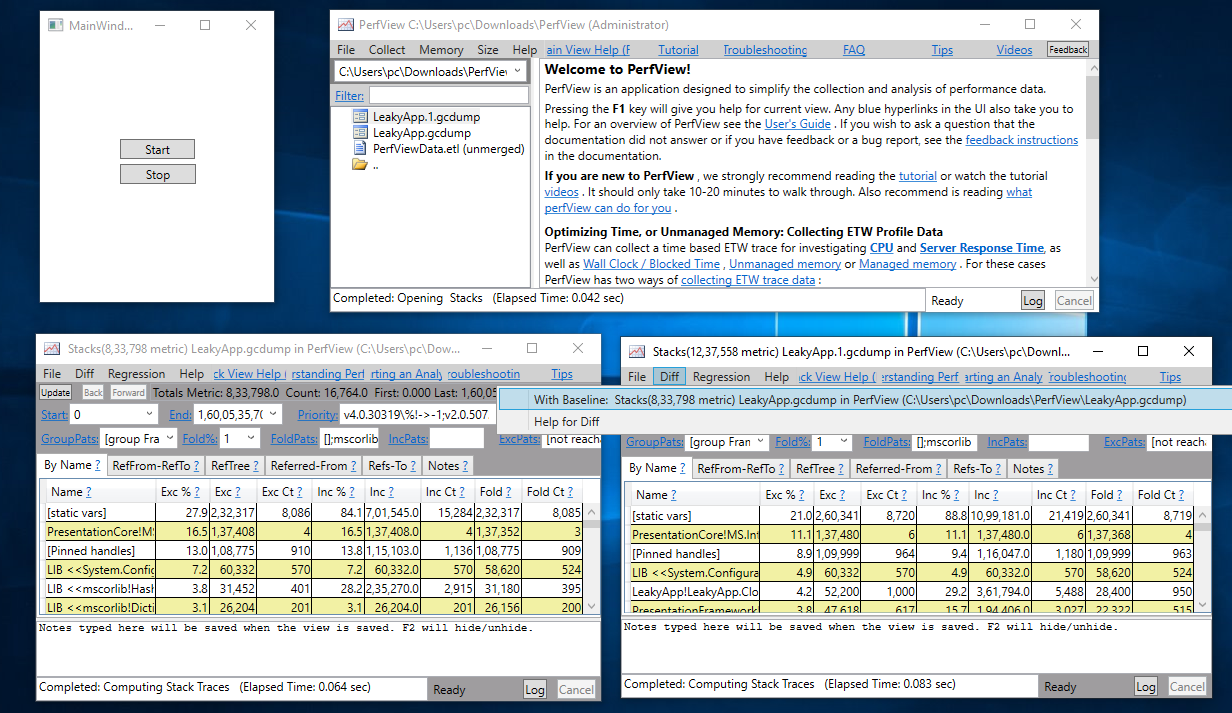Click the Filter label link in PerfView
This screenshot has width=1232, height=713.
coord(350,96)
